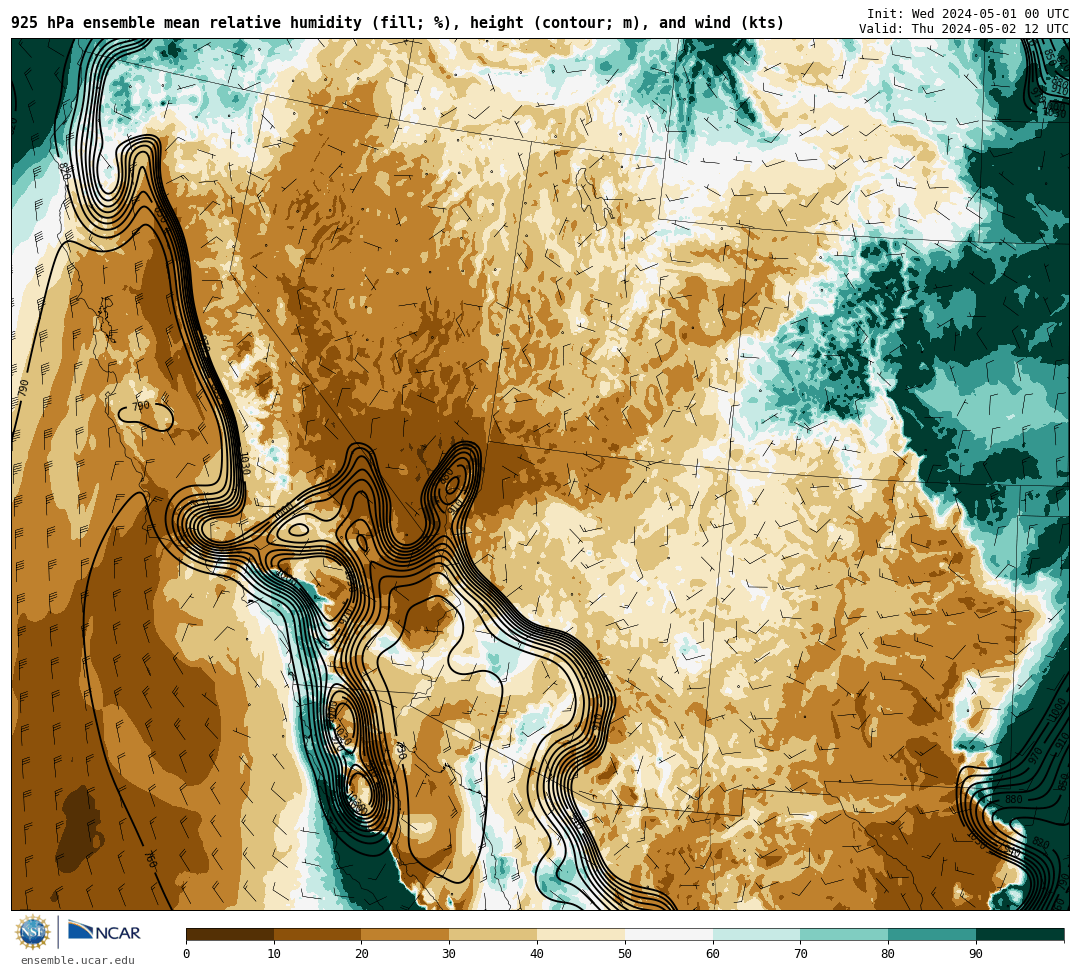Click the 60-70 light aqua colorbar segment
1080x973 pixels.
756,934
